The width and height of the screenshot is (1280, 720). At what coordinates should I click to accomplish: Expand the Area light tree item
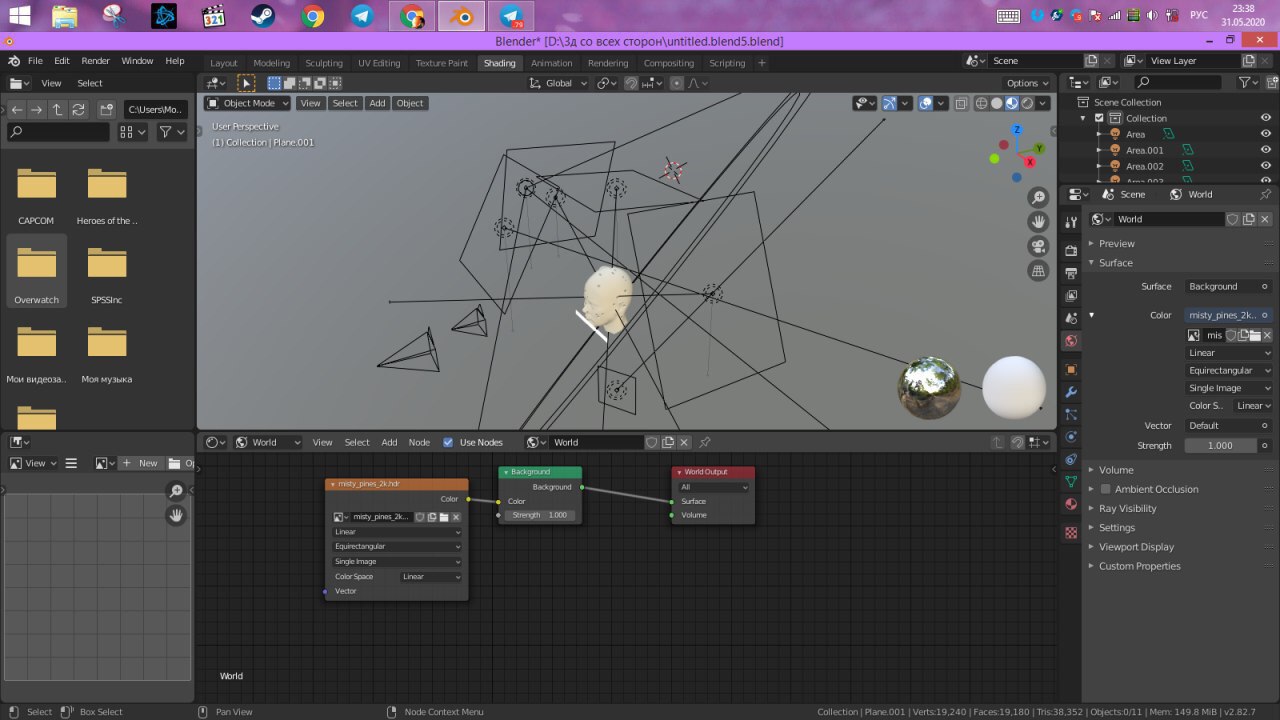[1098, 134]
